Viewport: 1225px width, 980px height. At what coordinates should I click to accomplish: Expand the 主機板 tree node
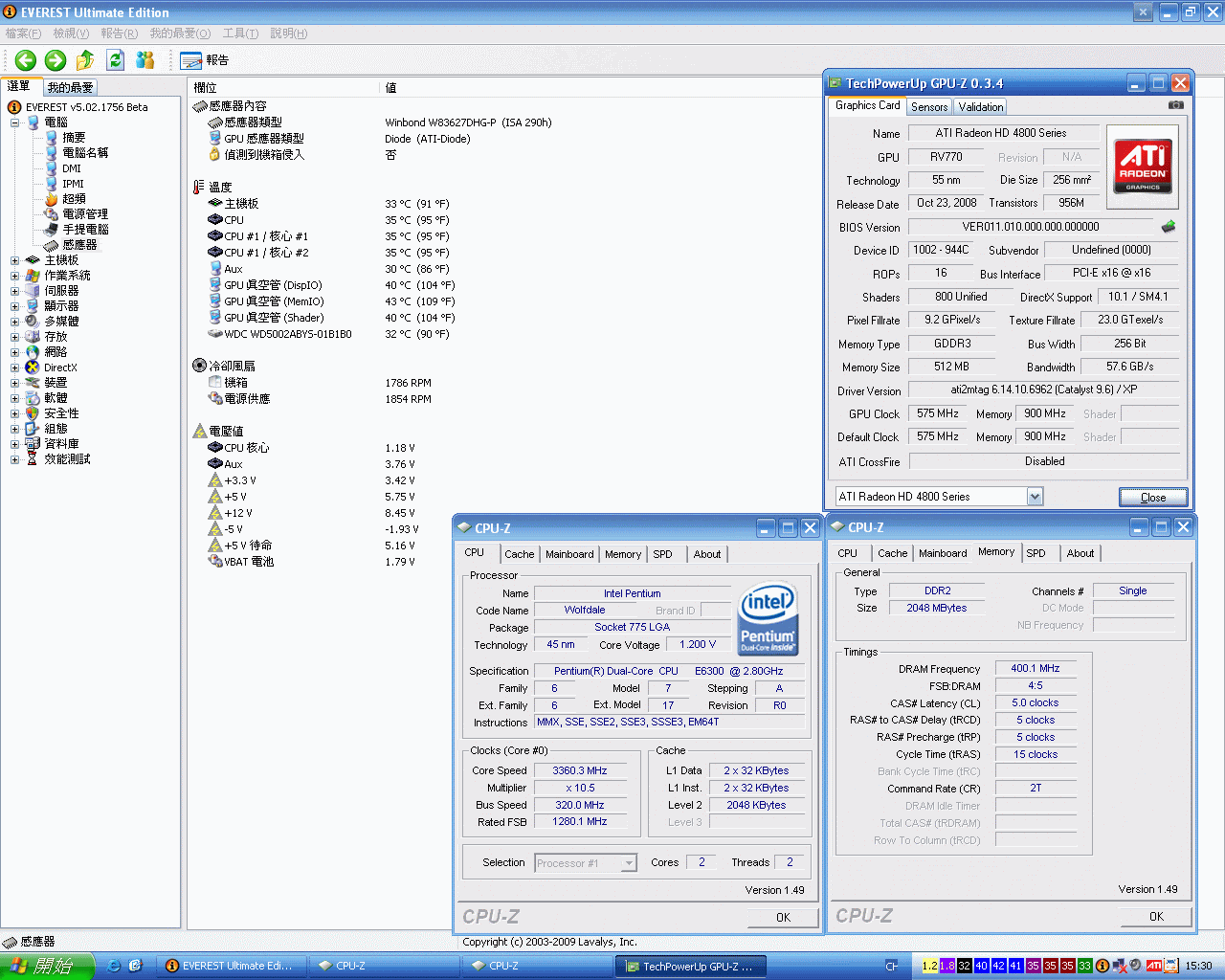[15, 260]
